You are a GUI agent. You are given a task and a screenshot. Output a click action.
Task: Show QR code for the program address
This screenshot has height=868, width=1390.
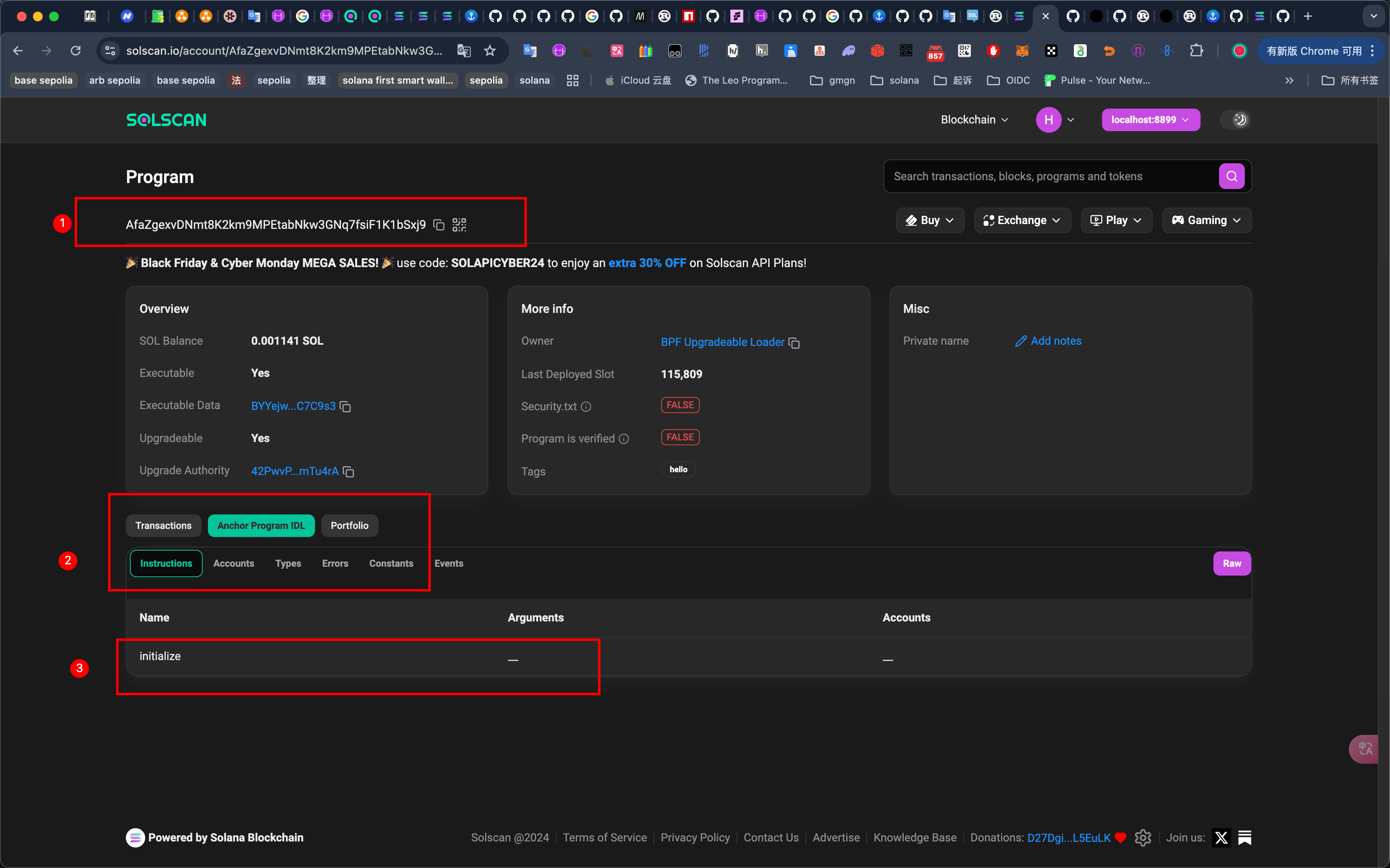(459, 224)
